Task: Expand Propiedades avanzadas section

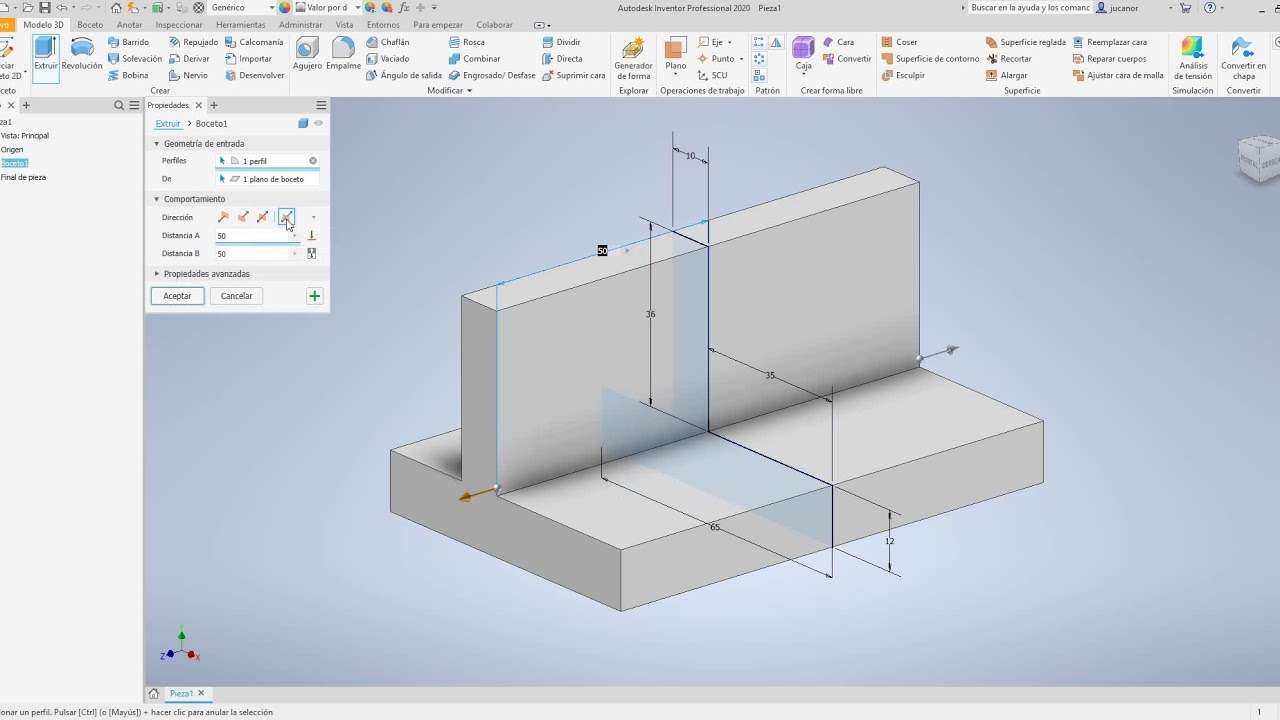Action: (157, 274)
